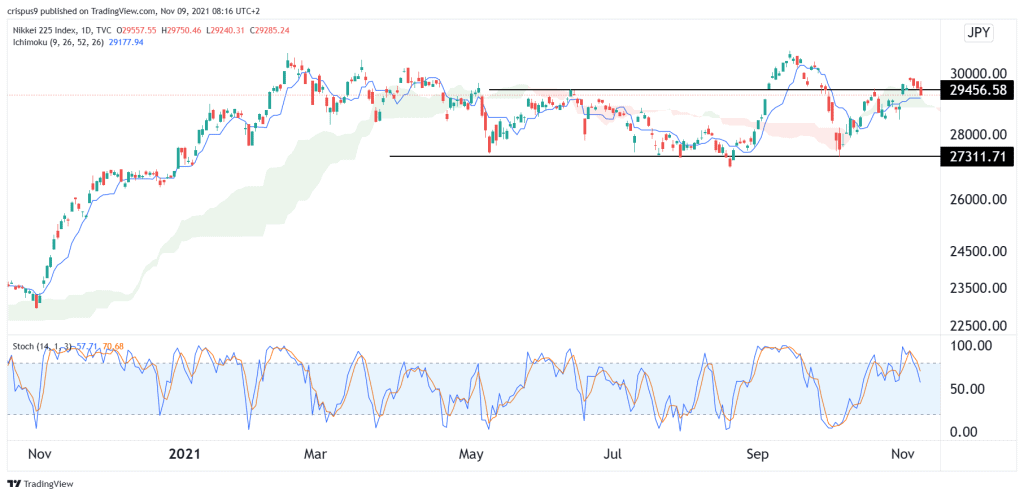1024x496 pixels.
Task: Click the Ichimoku (9, 26, 52, 26) indicator label
Action: [x=57, y=42]
